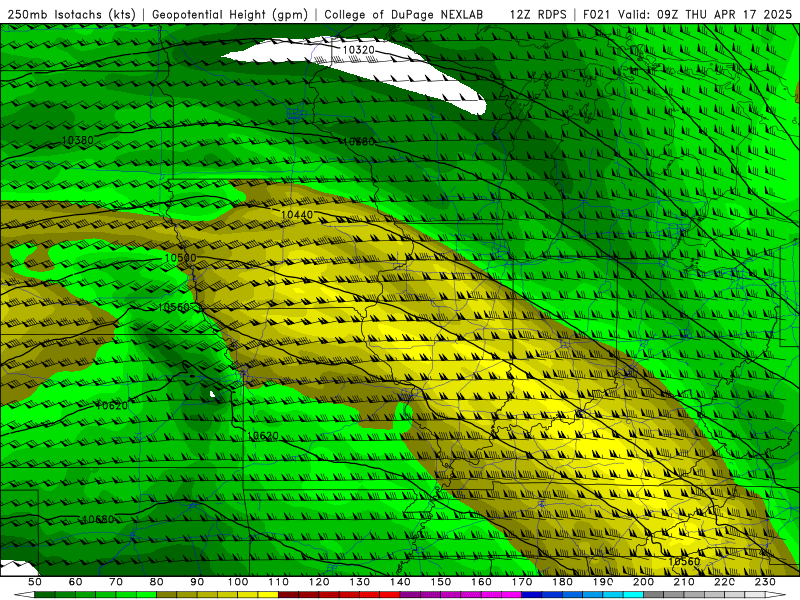Click the 10680 height contour label
Image resolution: width=800 pixels, height=600 pixels.
(98, 519)
